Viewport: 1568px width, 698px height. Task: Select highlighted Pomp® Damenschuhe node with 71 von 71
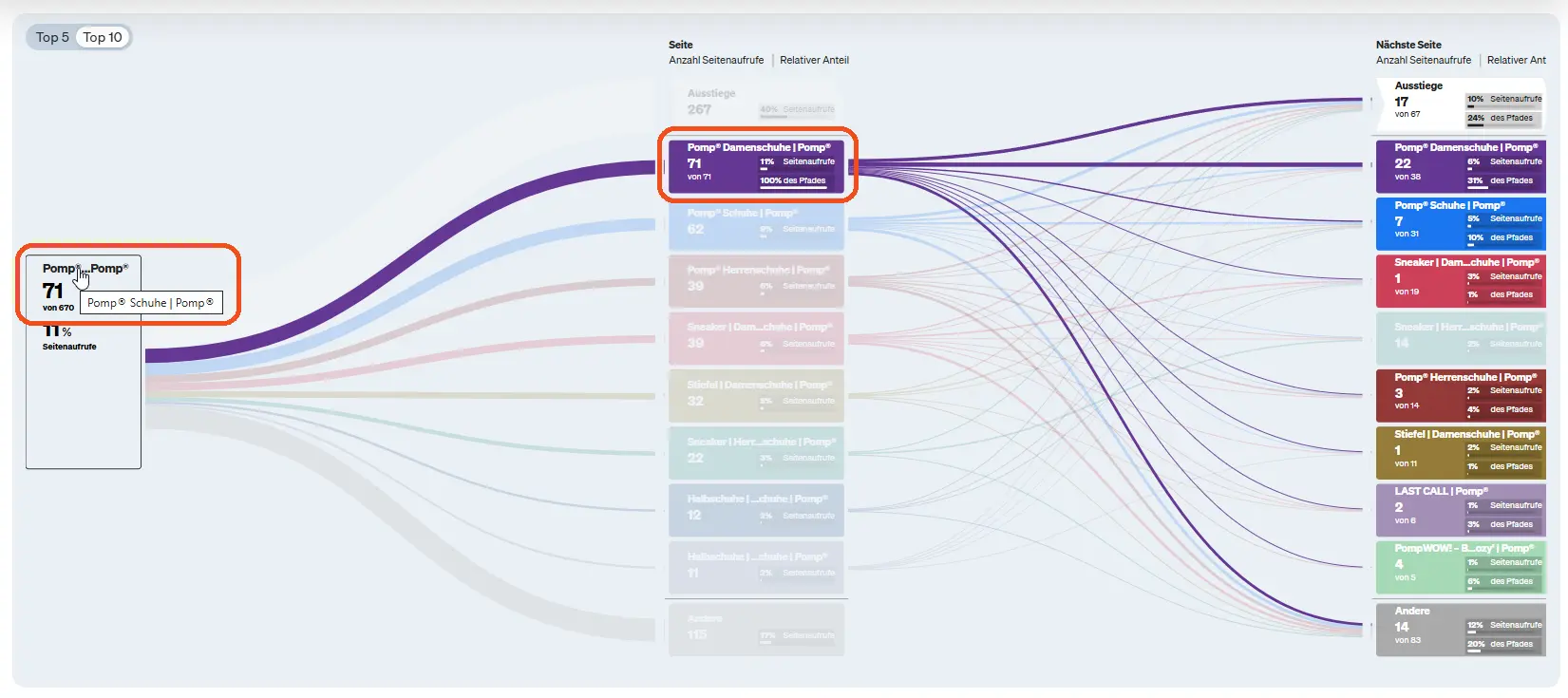(x=756, y=166)
